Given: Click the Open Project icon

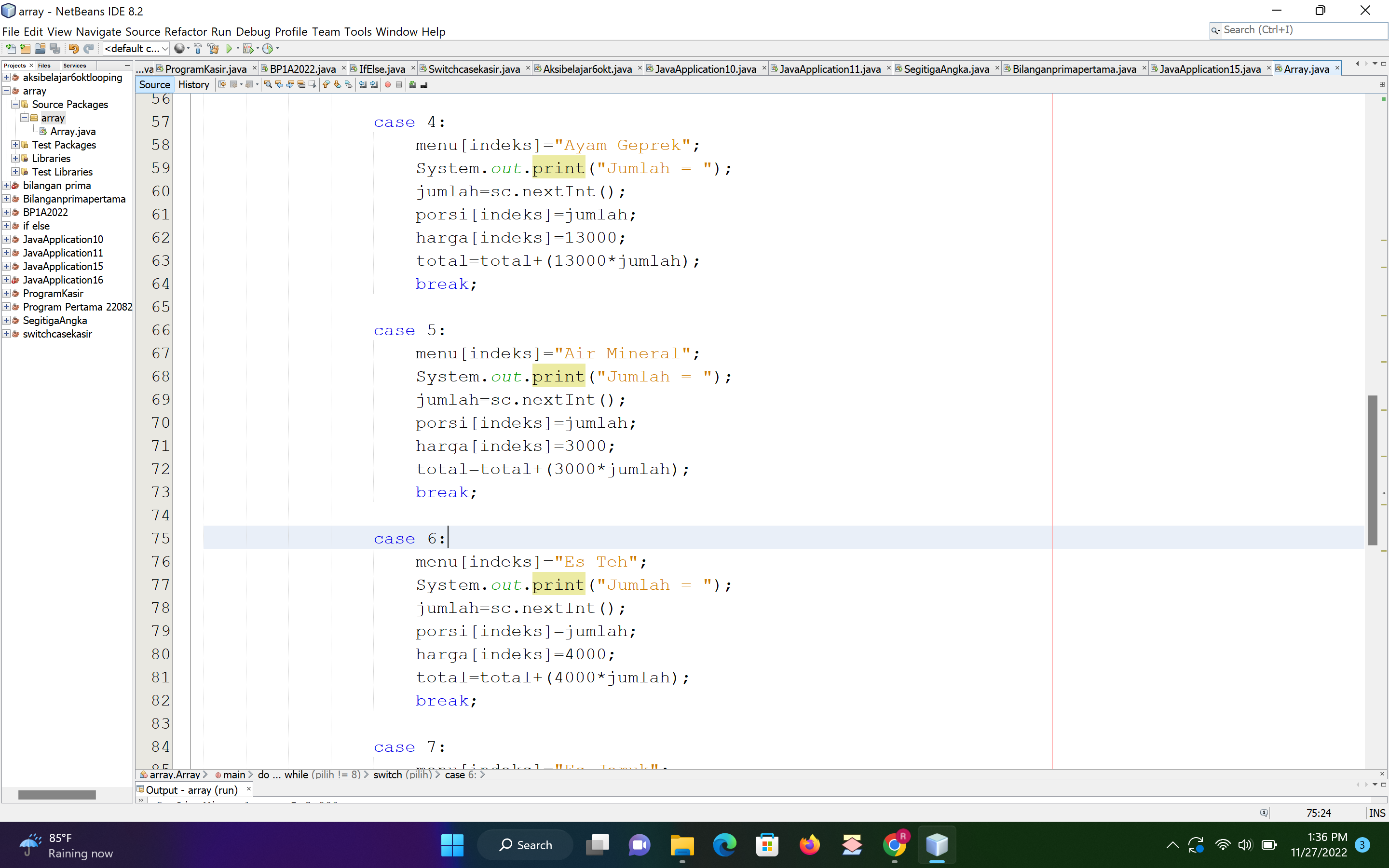Looking at the screenshot, I should pyautogui.click(x=40, y=49).
